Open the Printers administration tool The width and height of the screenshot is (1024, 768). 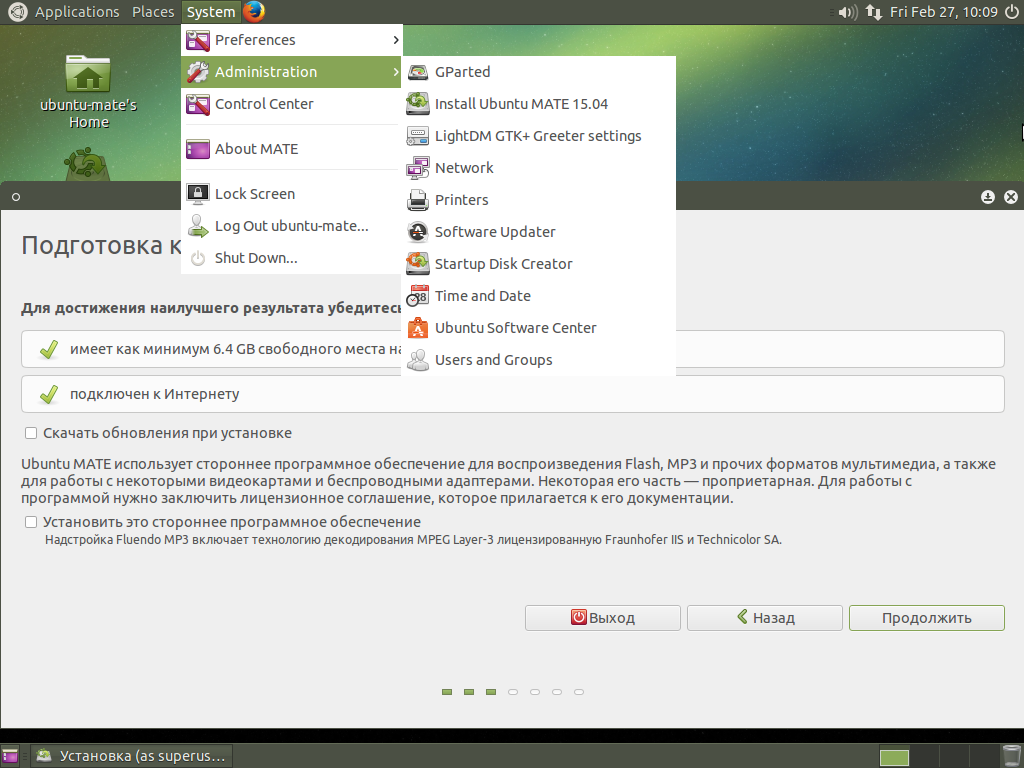[461, 199]
